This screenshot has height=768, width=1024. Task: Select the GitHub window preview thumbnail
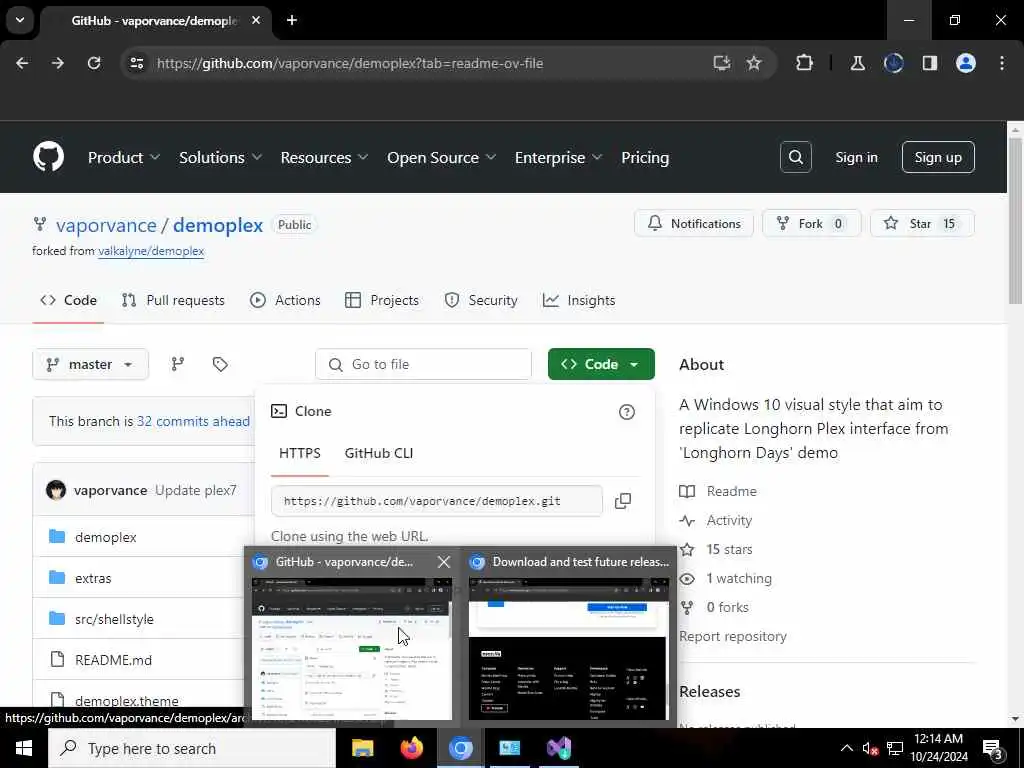(x=351, y=648)
